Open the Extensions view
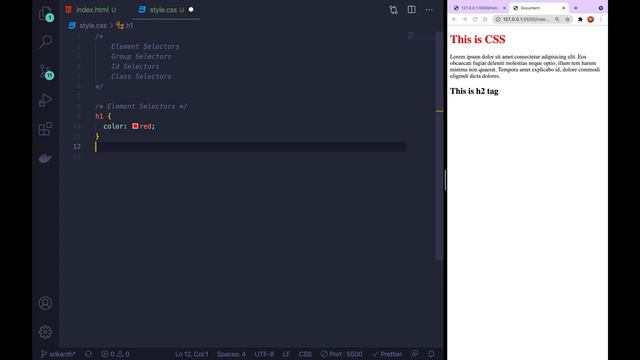Image resolution: width=640 pixels, height=360 pixels. 45,129
